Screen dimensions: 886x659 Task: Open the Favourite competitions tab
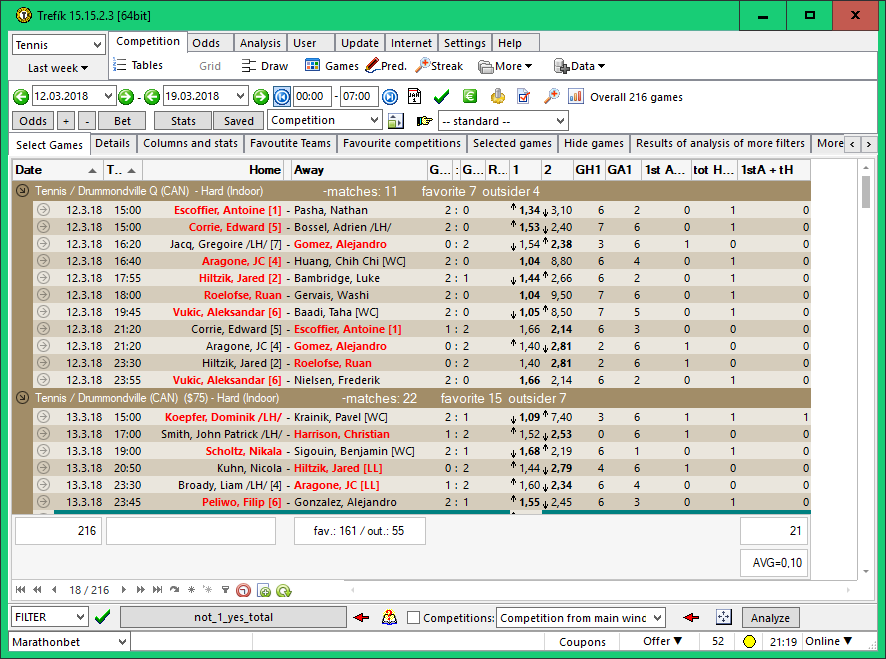coord(401,144)
